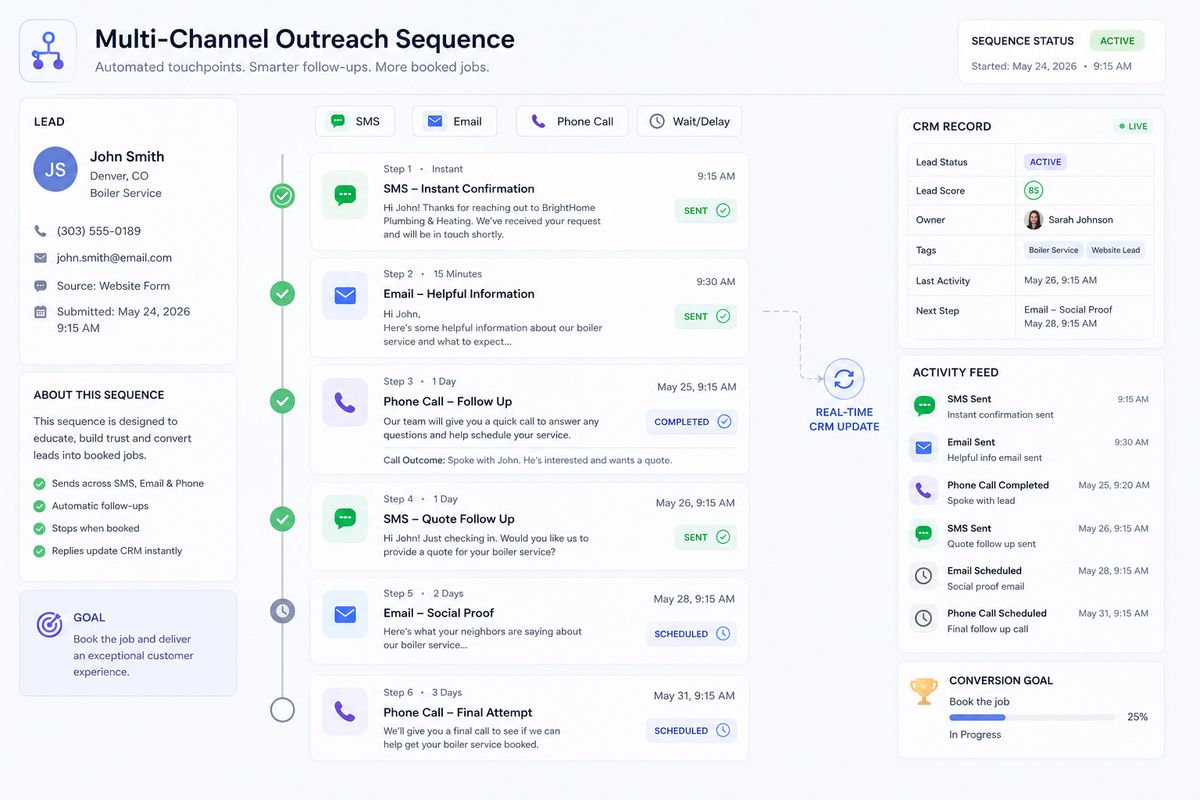The height and width of the screenshot is (800, 1200).
Task: Click the SENT badge on Step 1
Action: 706,211
